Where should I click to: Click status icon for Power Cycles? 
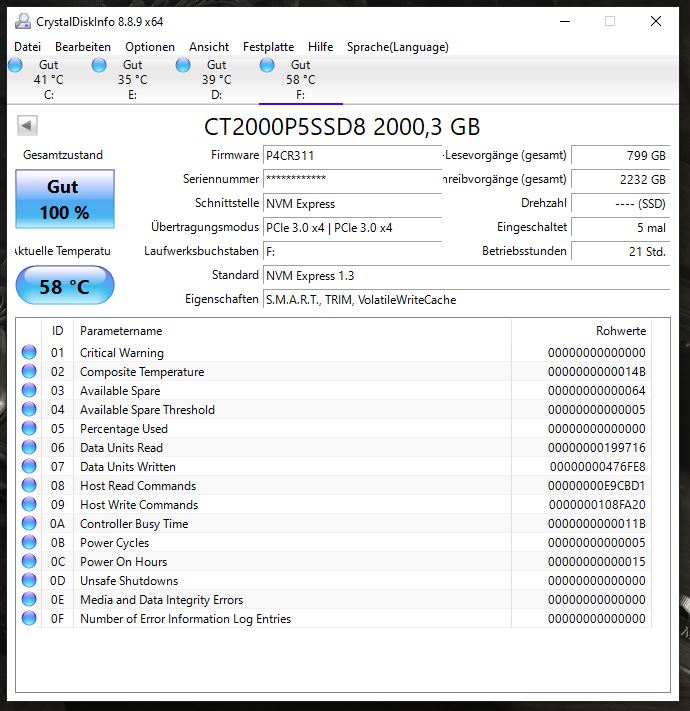pos(29,542)
